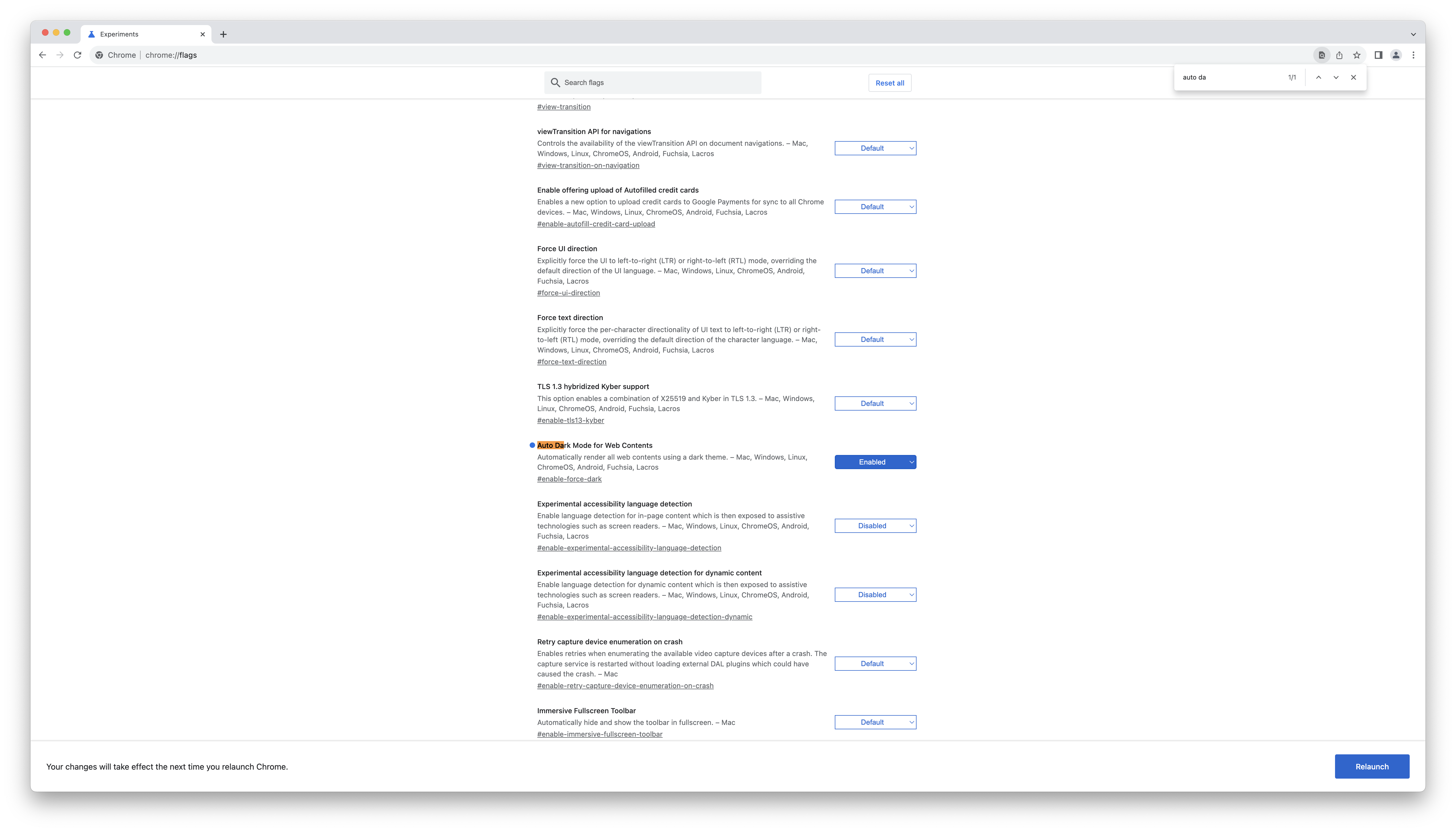Open TLS 1.3 hybridized Kyber dropdown
This screenshot has width=1456, height=832.
[875, 403]
